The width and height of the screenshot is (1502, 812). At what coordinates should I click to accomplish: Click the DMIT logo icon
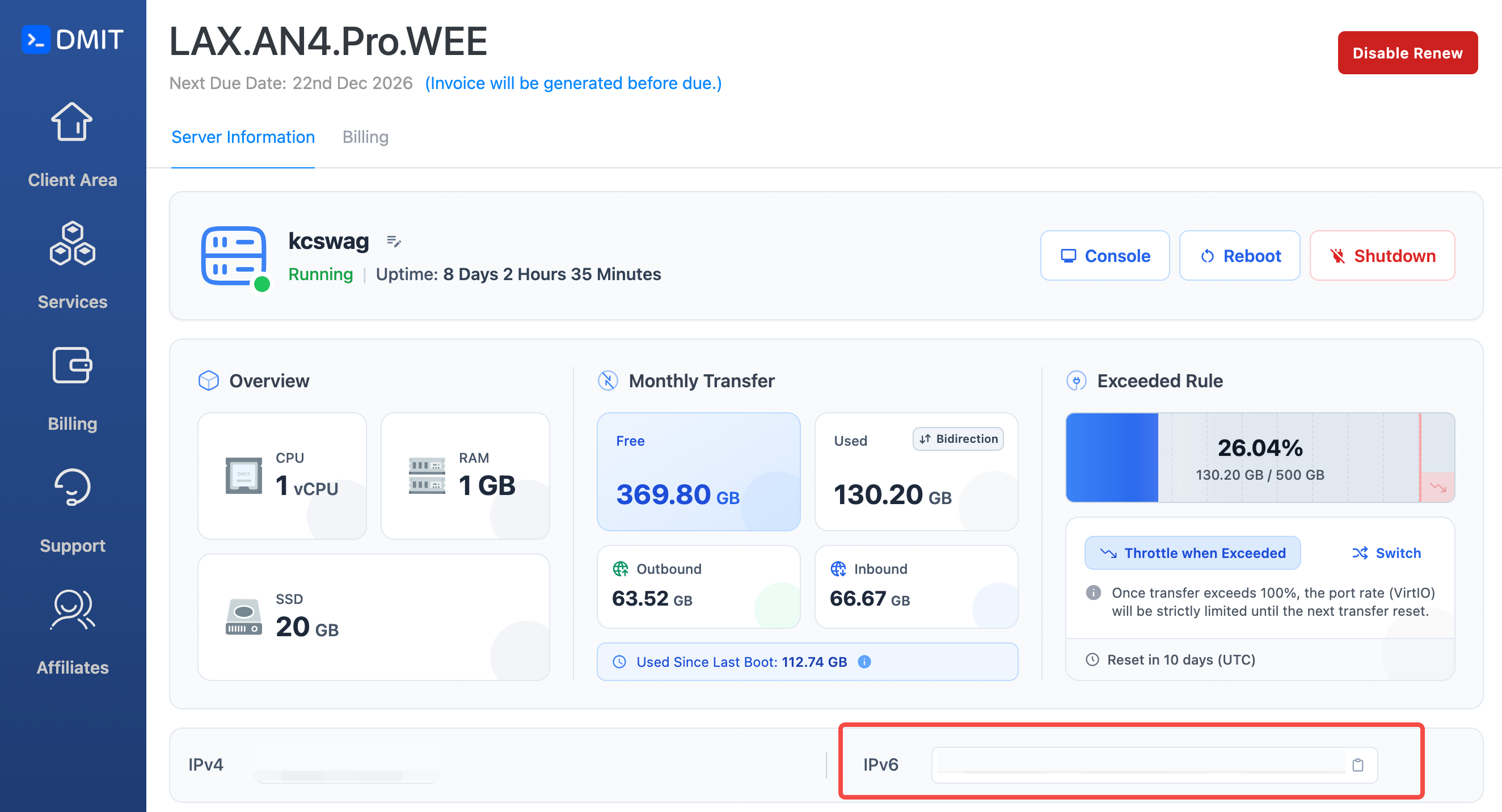click(x=36, y=40)
